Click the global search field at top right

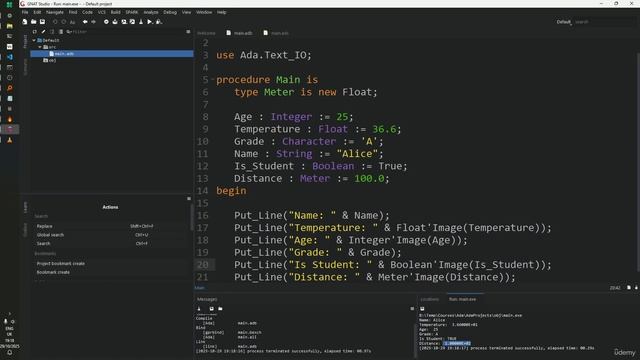[604, 22]
